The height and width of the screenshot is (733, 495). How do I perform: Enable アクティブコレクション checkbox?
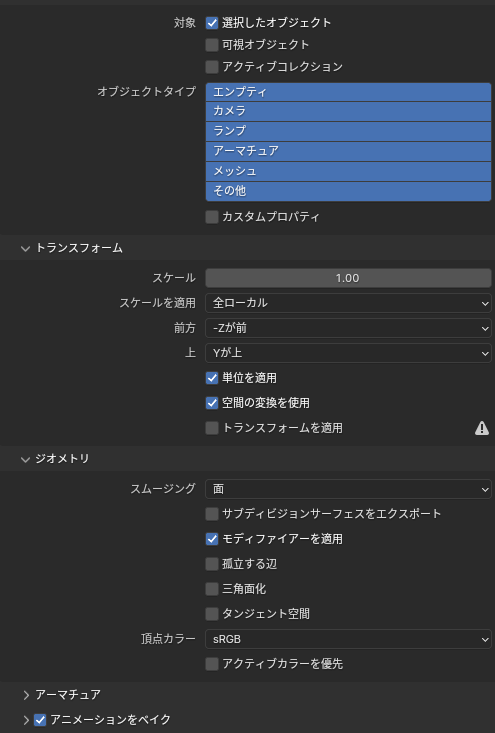(x=212, y=67)
